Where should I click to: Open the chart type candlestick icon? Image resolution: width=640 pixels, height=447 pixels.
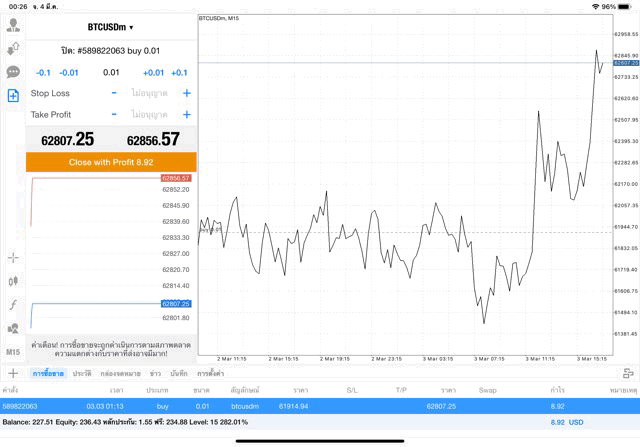click(13, 281)
